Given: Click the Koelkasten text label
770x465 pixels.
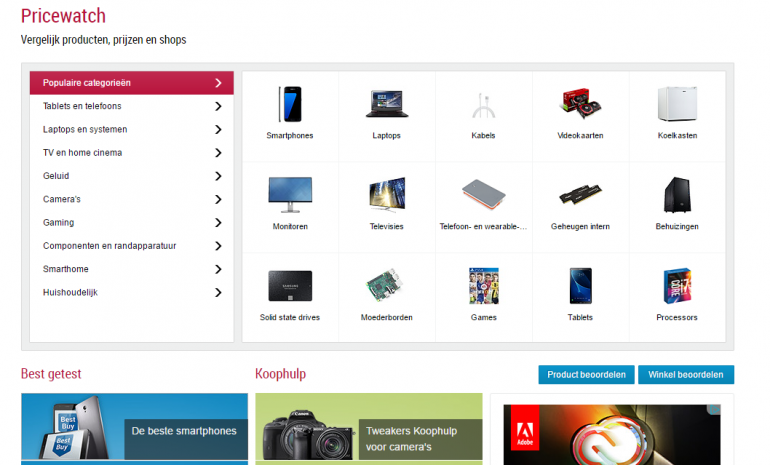Looking at the screenshot, I should [677, 136].
